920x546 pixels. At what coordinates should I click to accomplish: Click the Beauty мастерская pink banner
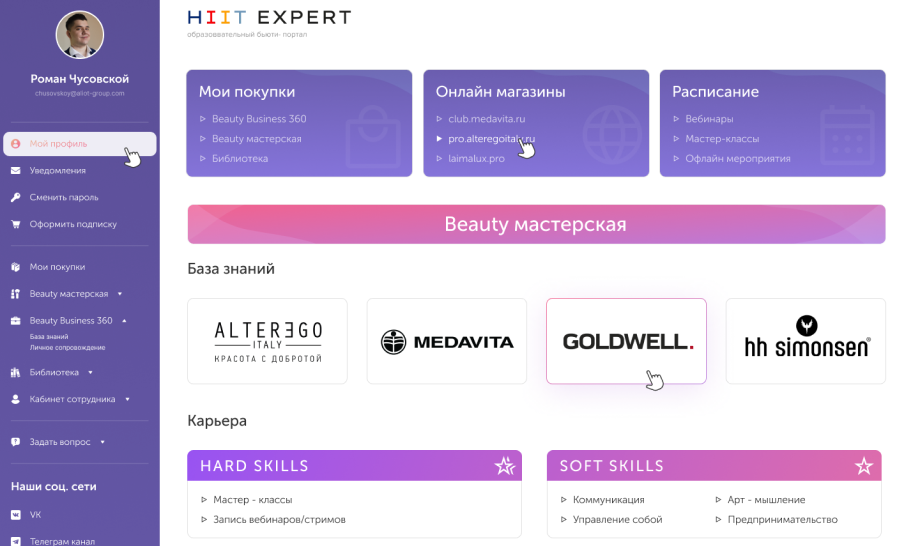(536, 224)
